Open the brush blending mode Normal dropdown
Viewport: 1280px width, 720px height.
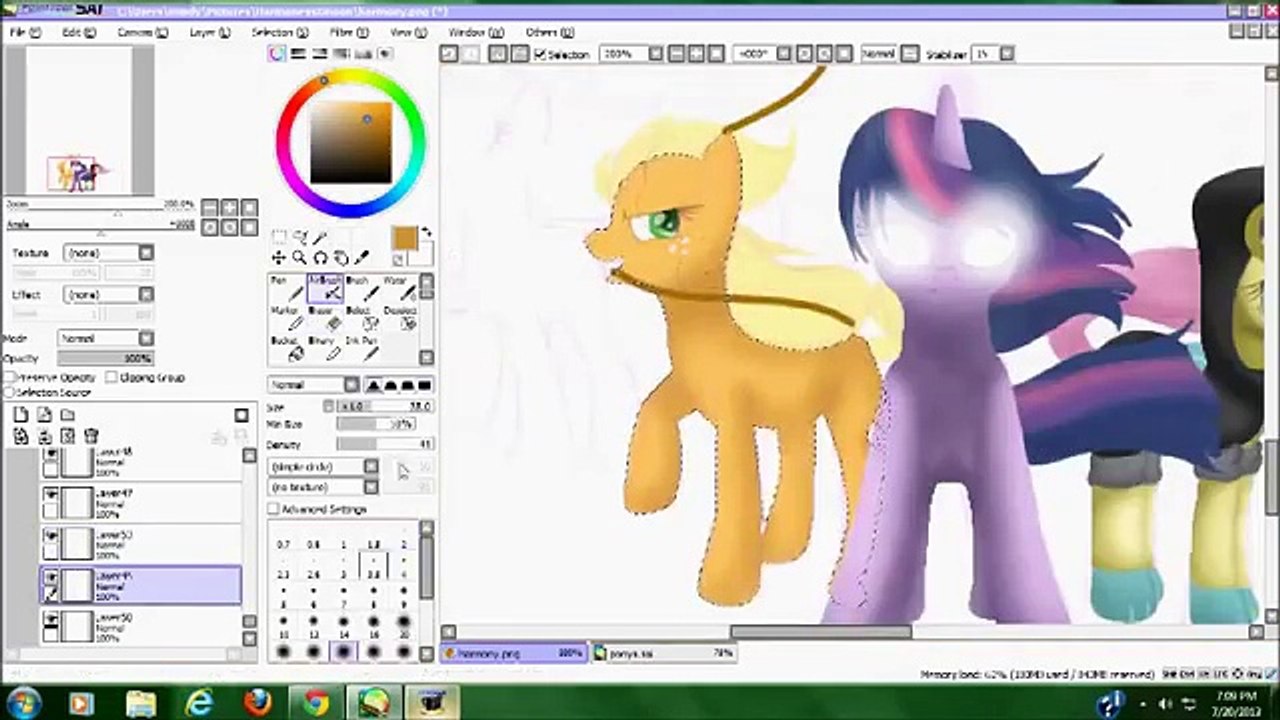[313, 385]
